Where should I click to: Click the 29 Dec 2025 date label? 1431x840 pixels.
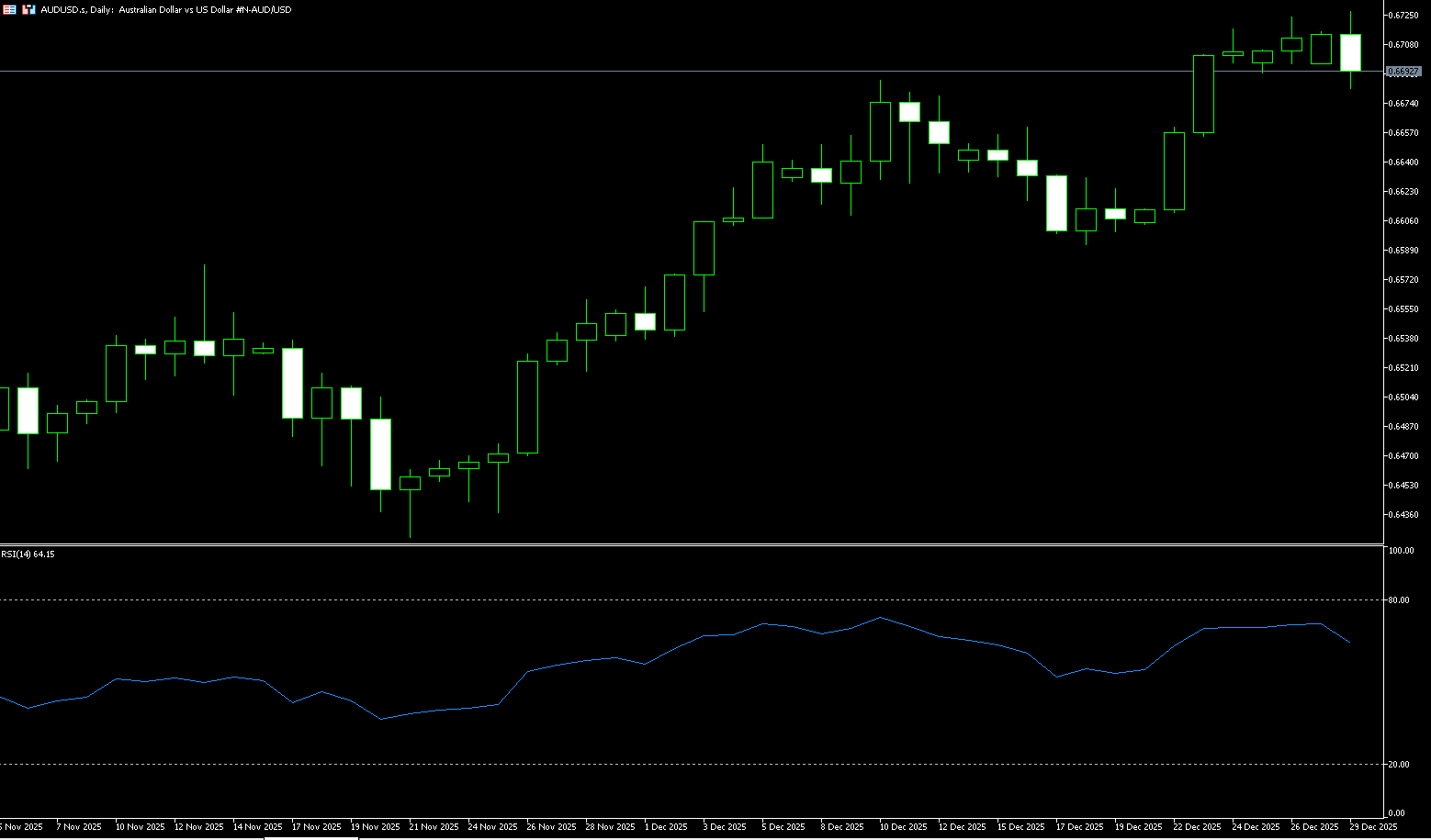click(x=1373, y=826)
